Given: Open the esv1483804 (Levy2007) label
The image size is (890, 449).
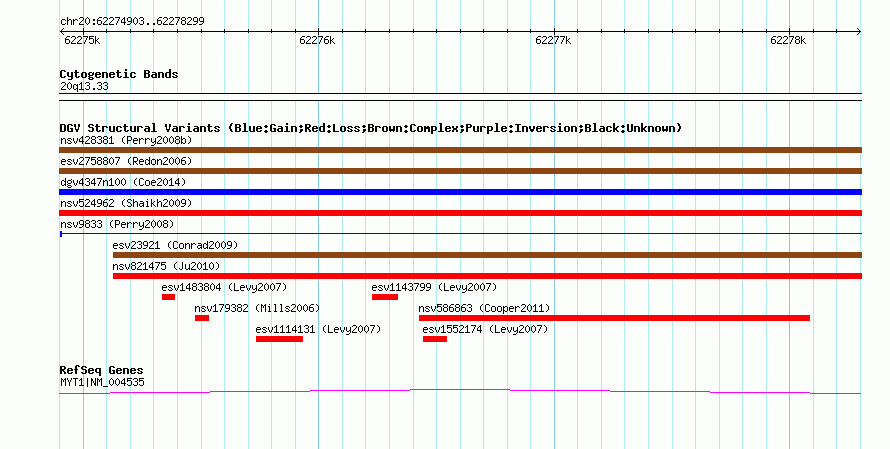Looking at the screenshot, I should pos(224,287).
